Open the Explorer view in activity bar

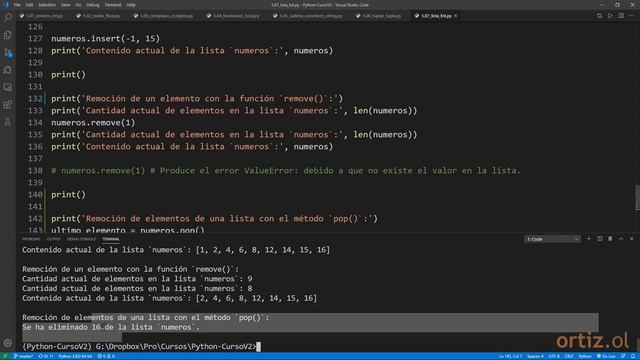8,35
